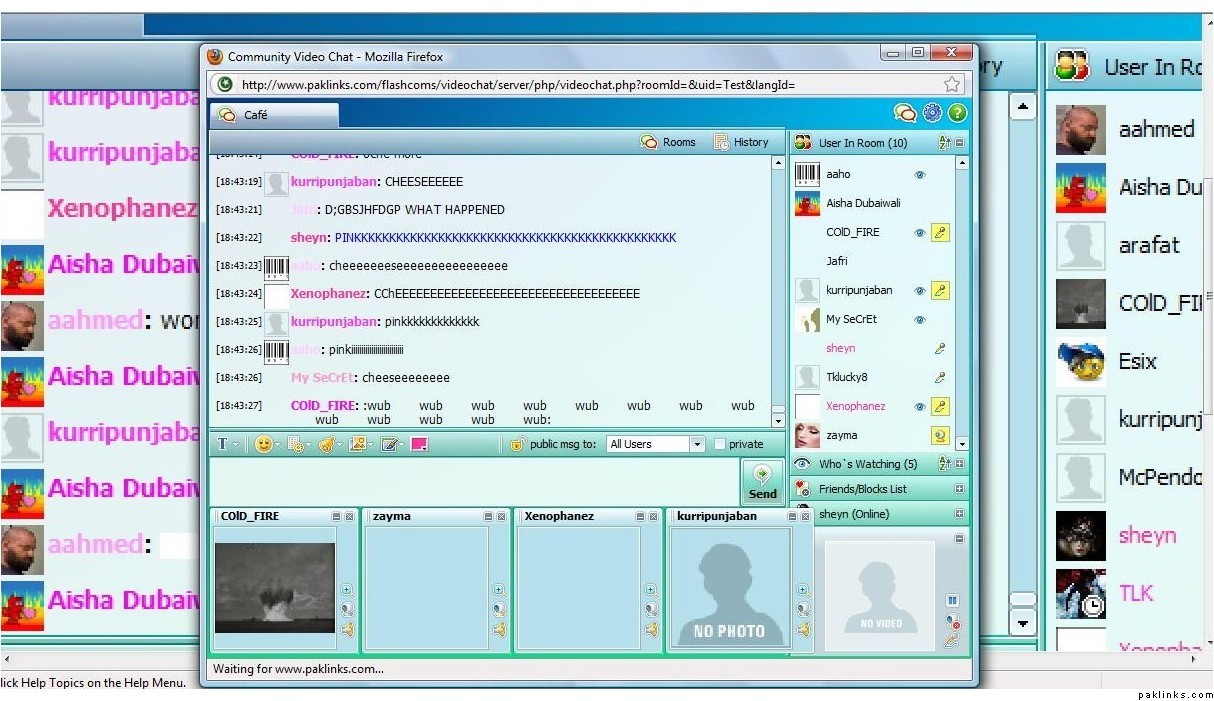Open the insert image toolbar icon
1214x701 pixels.
click(356, 444)
